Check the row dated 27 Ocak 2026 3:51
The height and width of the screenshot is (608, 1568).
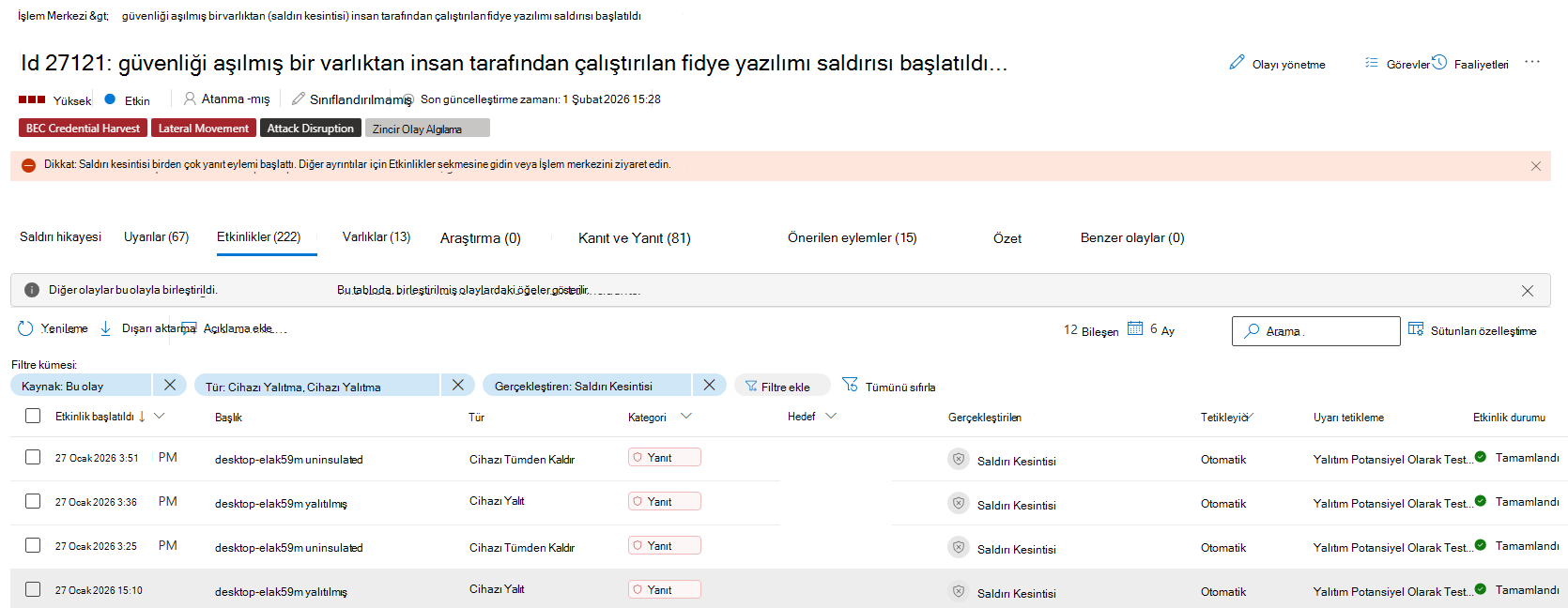point(33,457)
